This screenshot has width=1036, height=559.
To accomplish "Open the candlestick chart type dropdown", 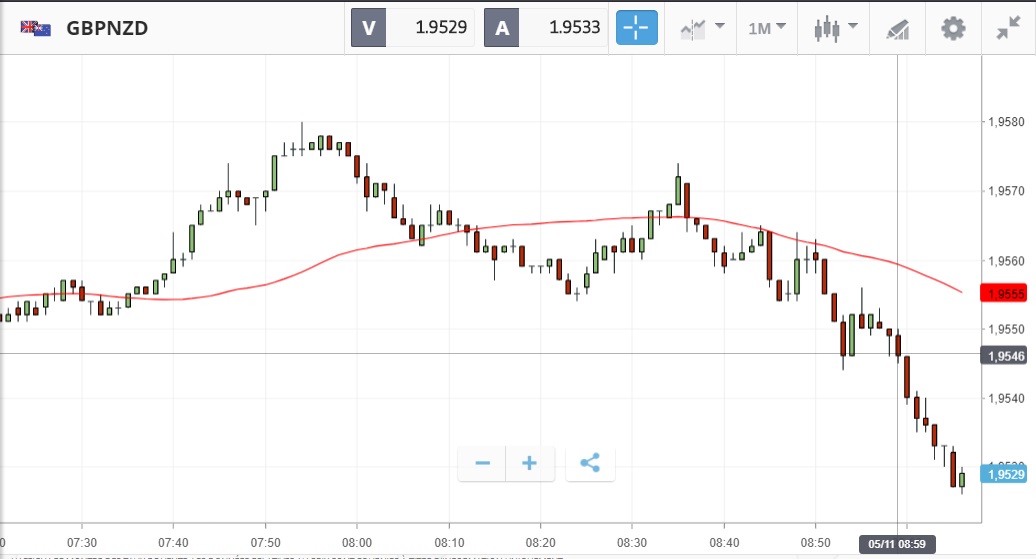I will [836, 27].
